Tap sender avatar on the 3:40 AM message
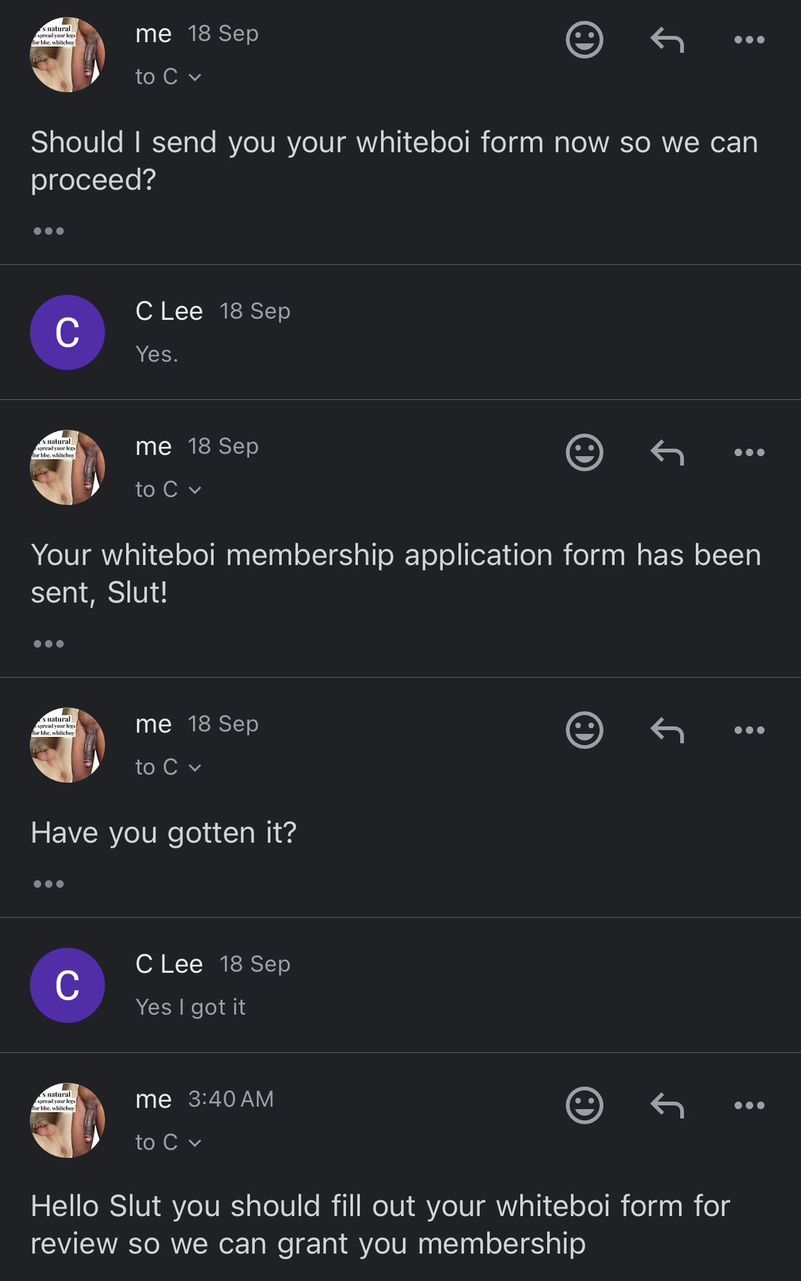This screenshot has height=1281, width=801. pos(67,1120)
